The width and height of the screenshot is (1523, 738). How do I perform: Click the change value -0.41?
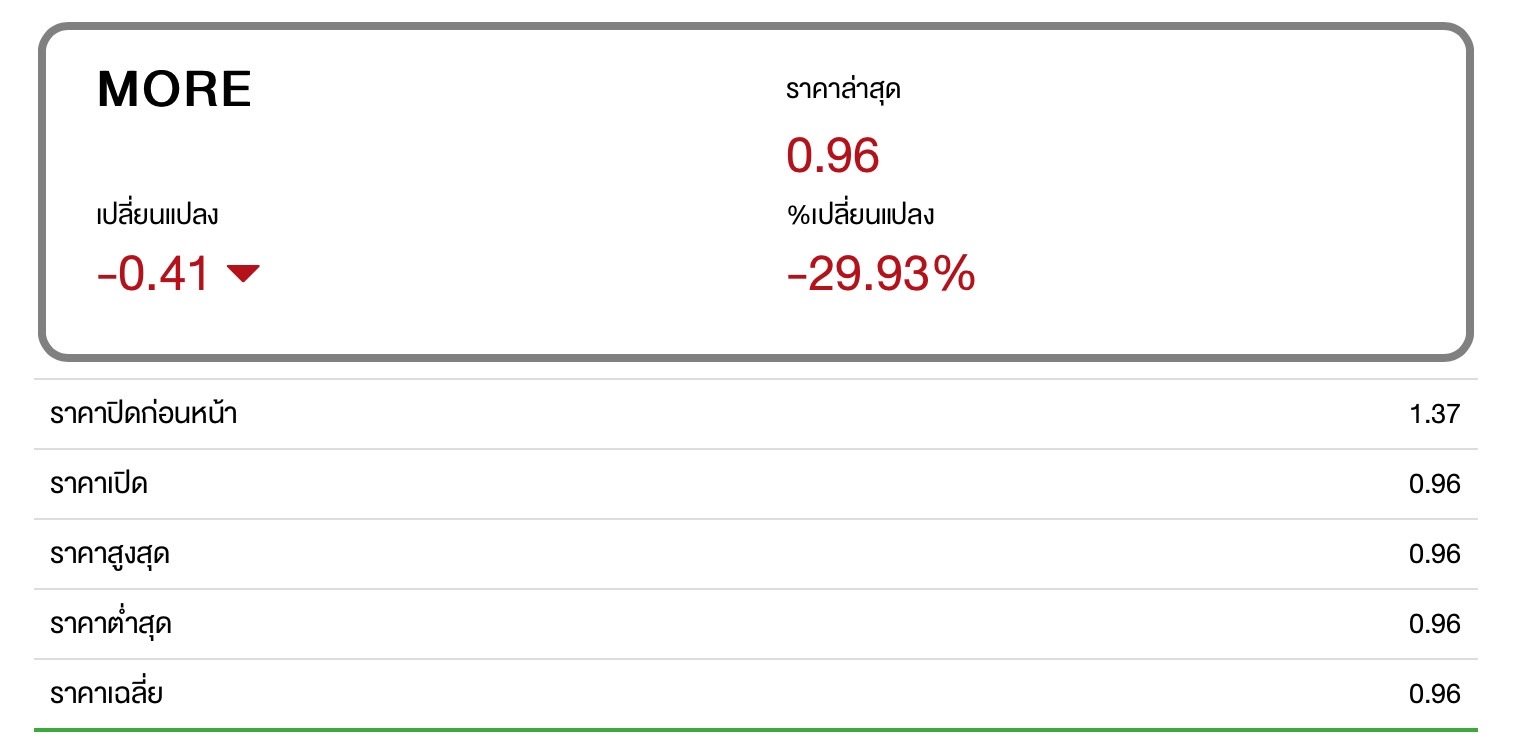[154, 274]
